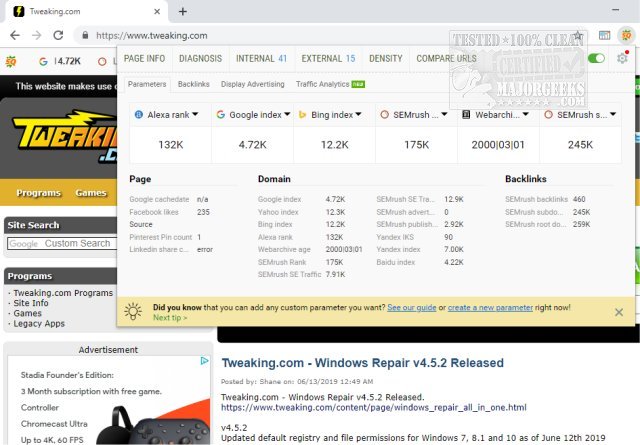The height and width of the screenshot is (445, 640).
Task: Open the PAGE INFO tab
Action: [x=144, y=59]
